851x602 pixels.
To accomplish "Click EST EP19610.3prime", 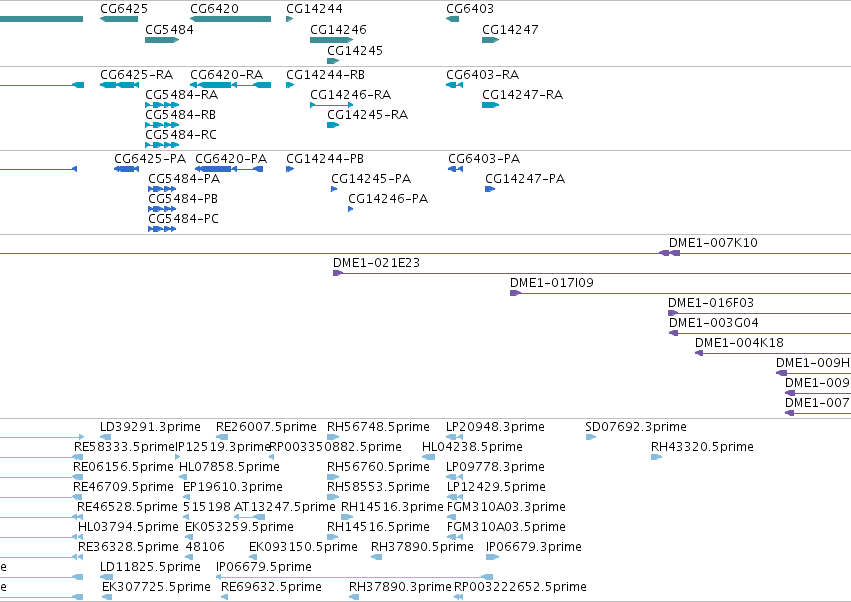I will pos(233,487).
